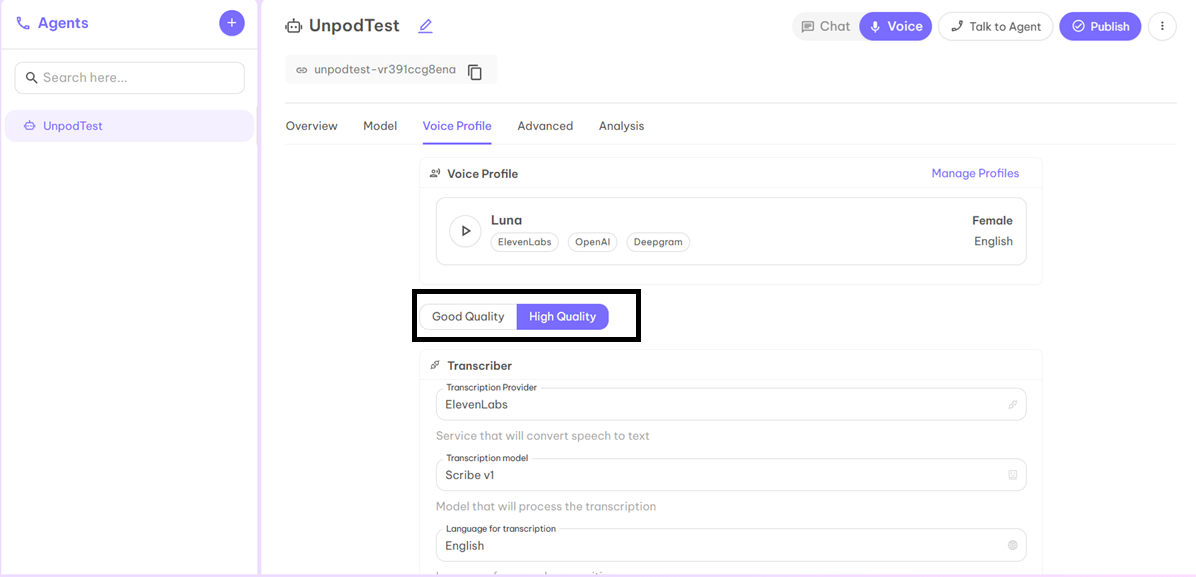Click the phone icon beside Agents
Viewport: 1196px width, 577px height.
coord(23,24)
